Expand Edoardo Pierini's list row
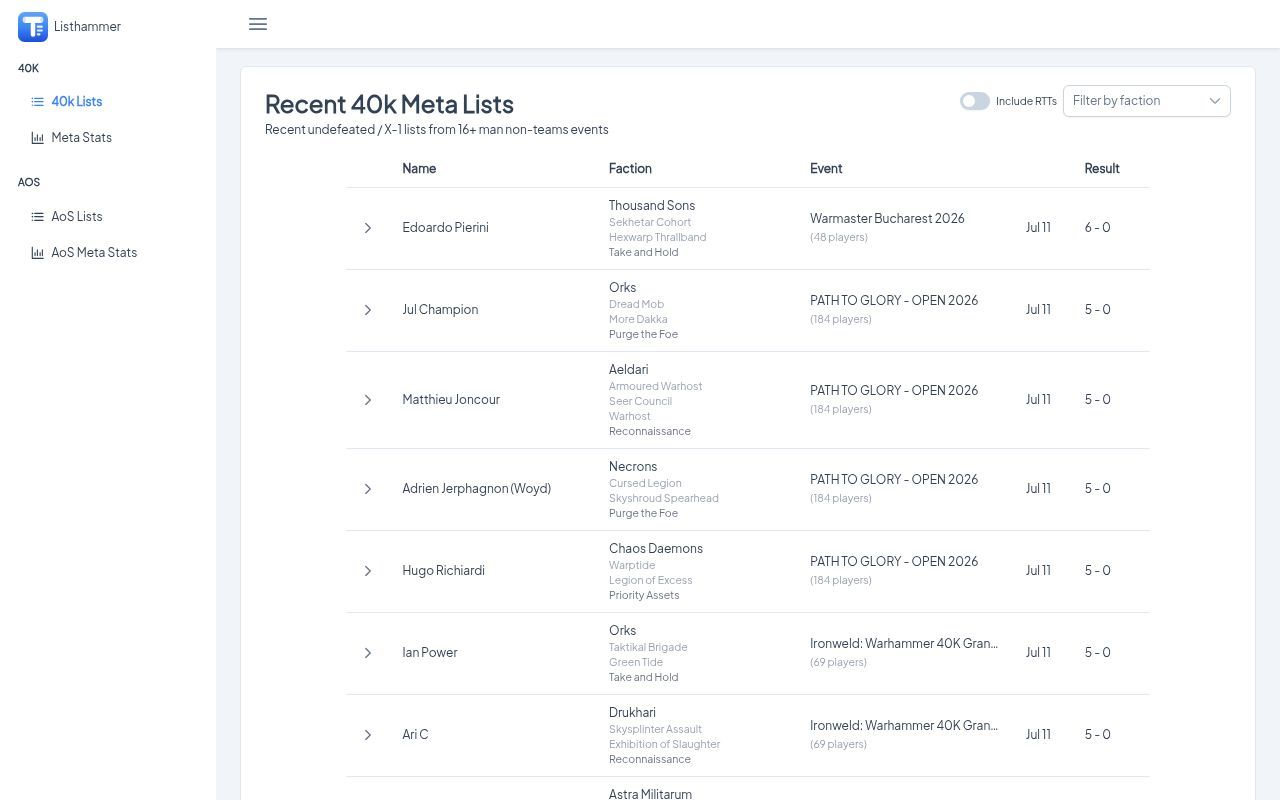The width and height of the screenshot is (1280, 800). coord(368,228)
